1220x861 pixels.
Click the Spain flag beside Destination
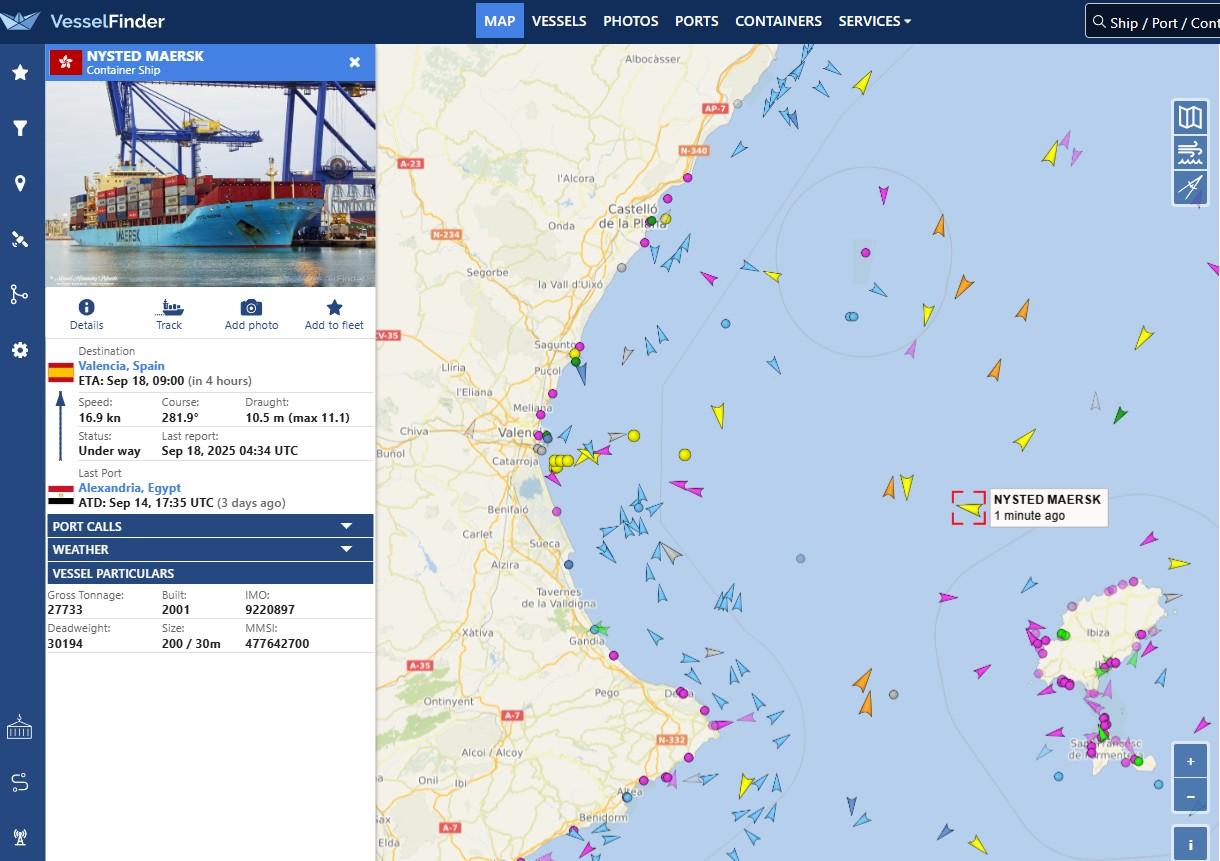point(61,373)
